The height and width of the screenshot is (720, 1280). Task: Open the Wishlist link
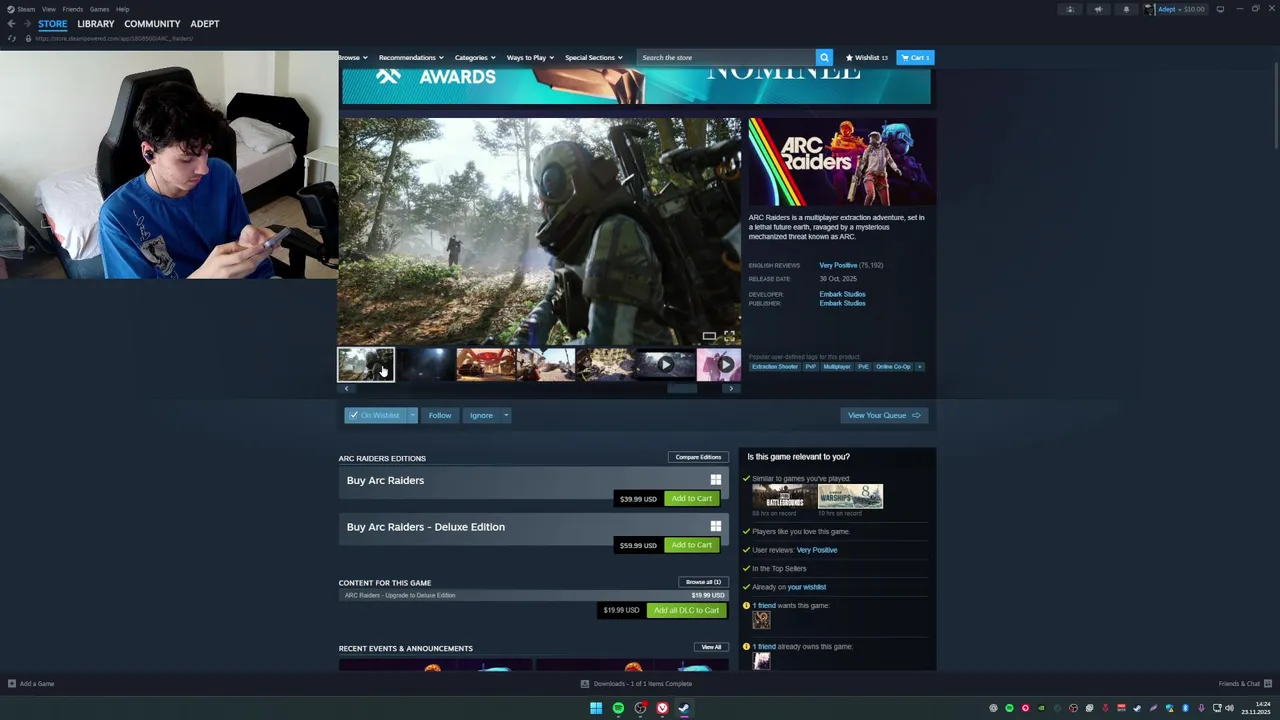pos(867,57)
